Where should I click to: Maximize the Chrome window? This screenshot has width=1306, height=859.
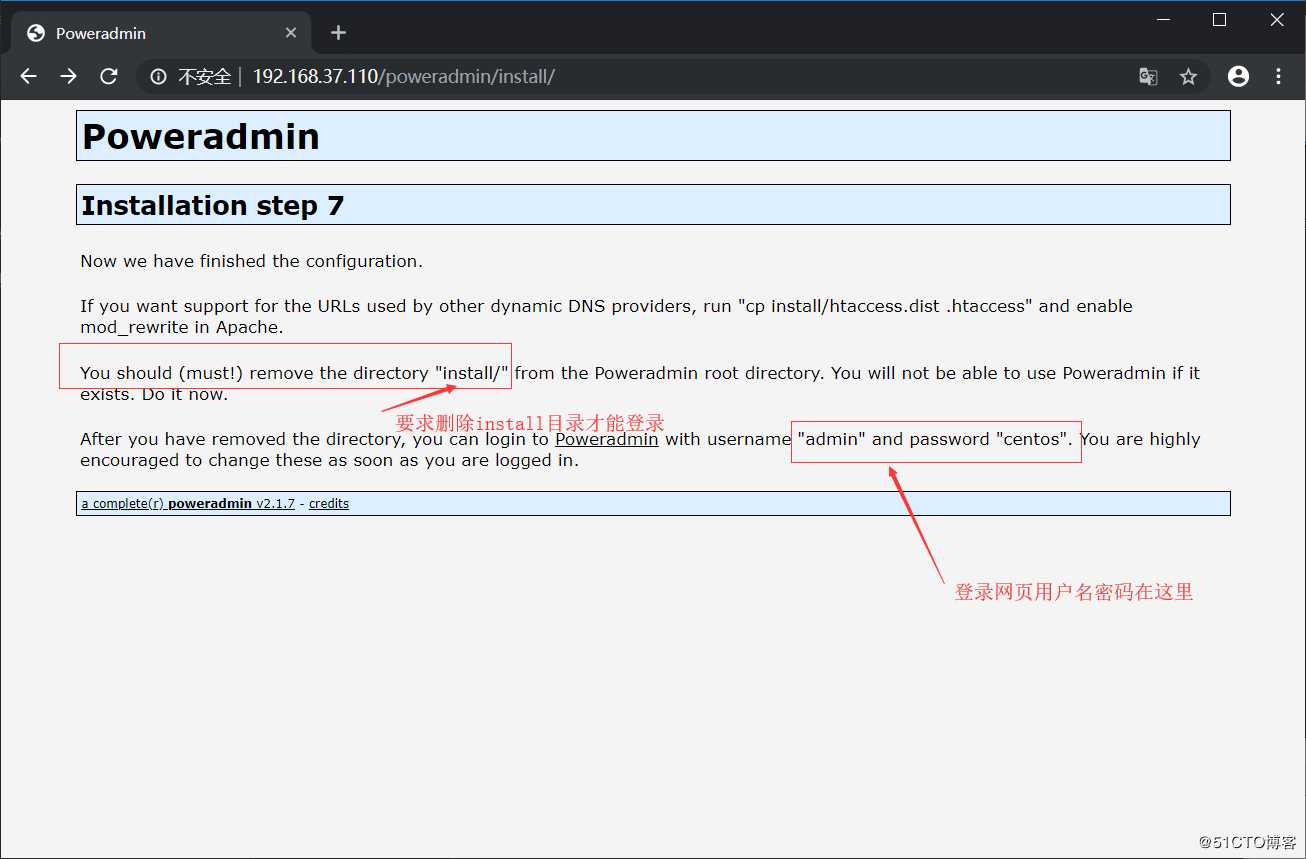(1219, 20)
